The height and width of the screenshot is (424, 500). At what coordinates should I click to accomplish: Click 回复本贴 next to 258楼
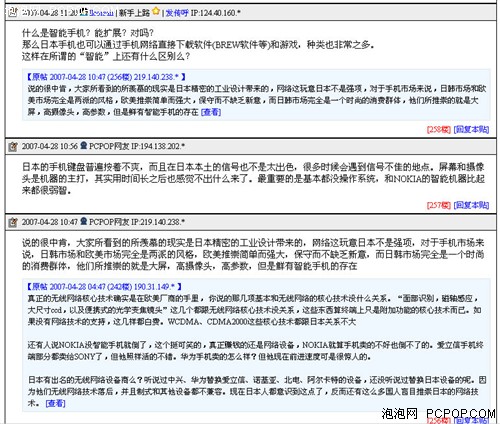tap(471, 129)
